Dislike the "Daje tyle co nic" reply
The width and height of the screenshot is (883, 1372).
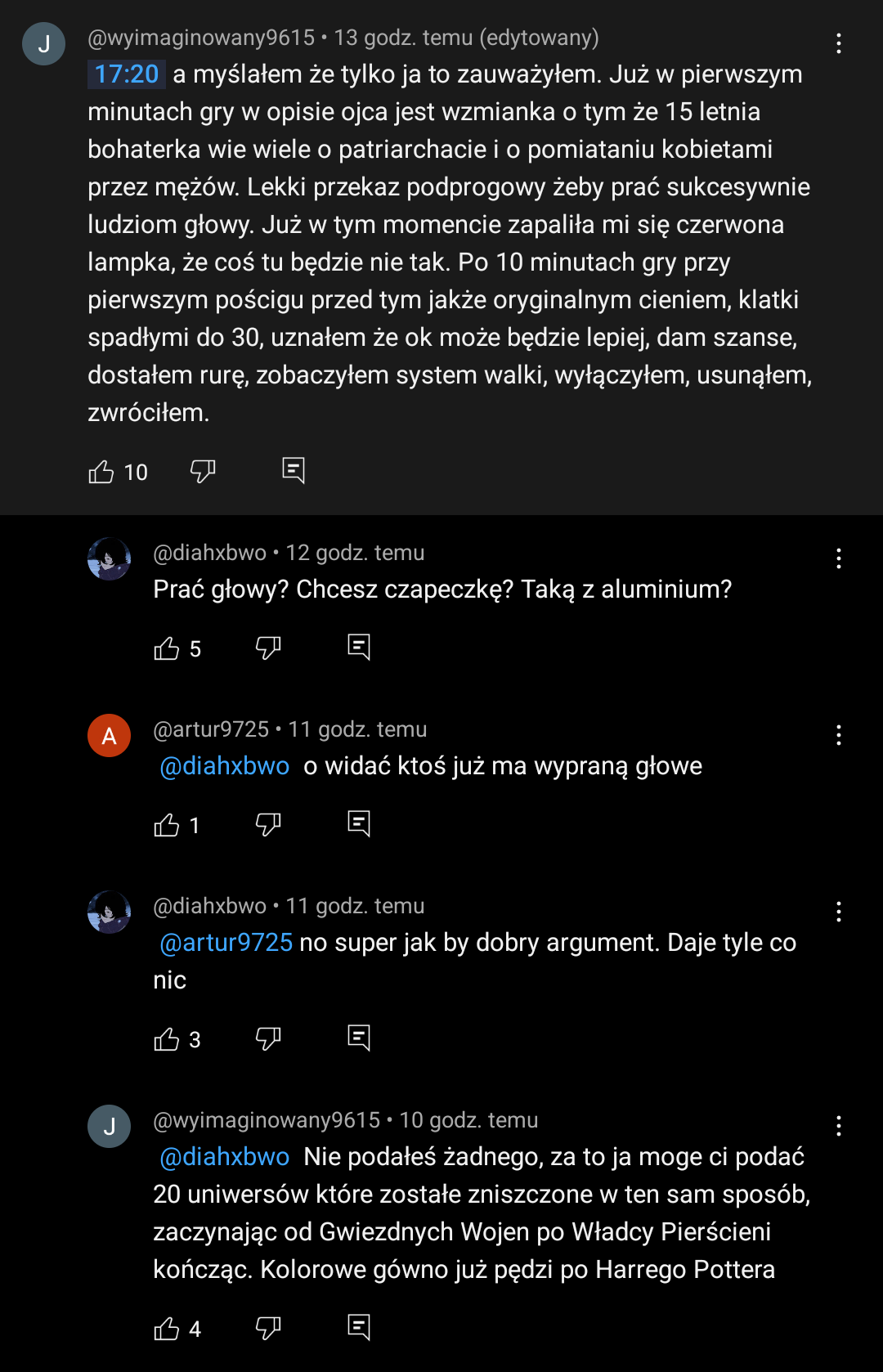click(268, 1038)
